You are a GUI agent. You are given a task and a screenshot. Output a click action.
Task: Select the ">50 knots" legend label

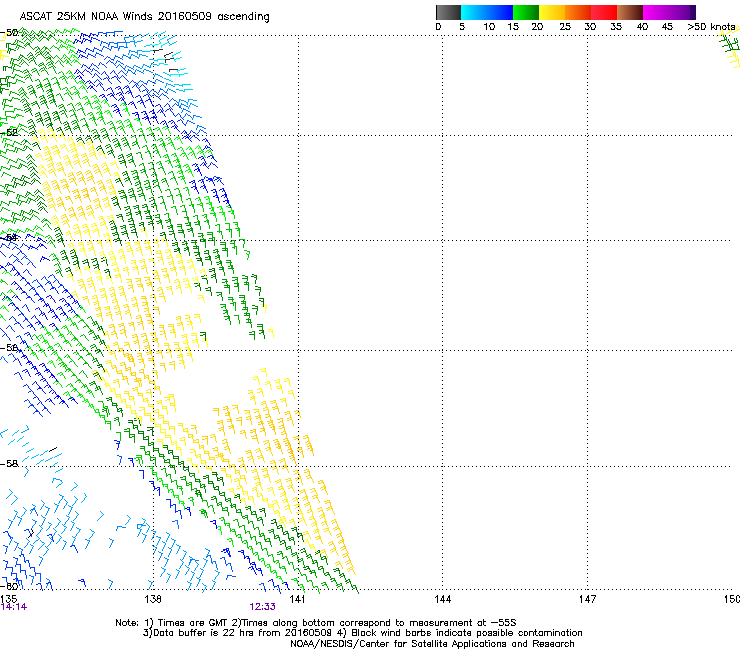pos(711,27)
